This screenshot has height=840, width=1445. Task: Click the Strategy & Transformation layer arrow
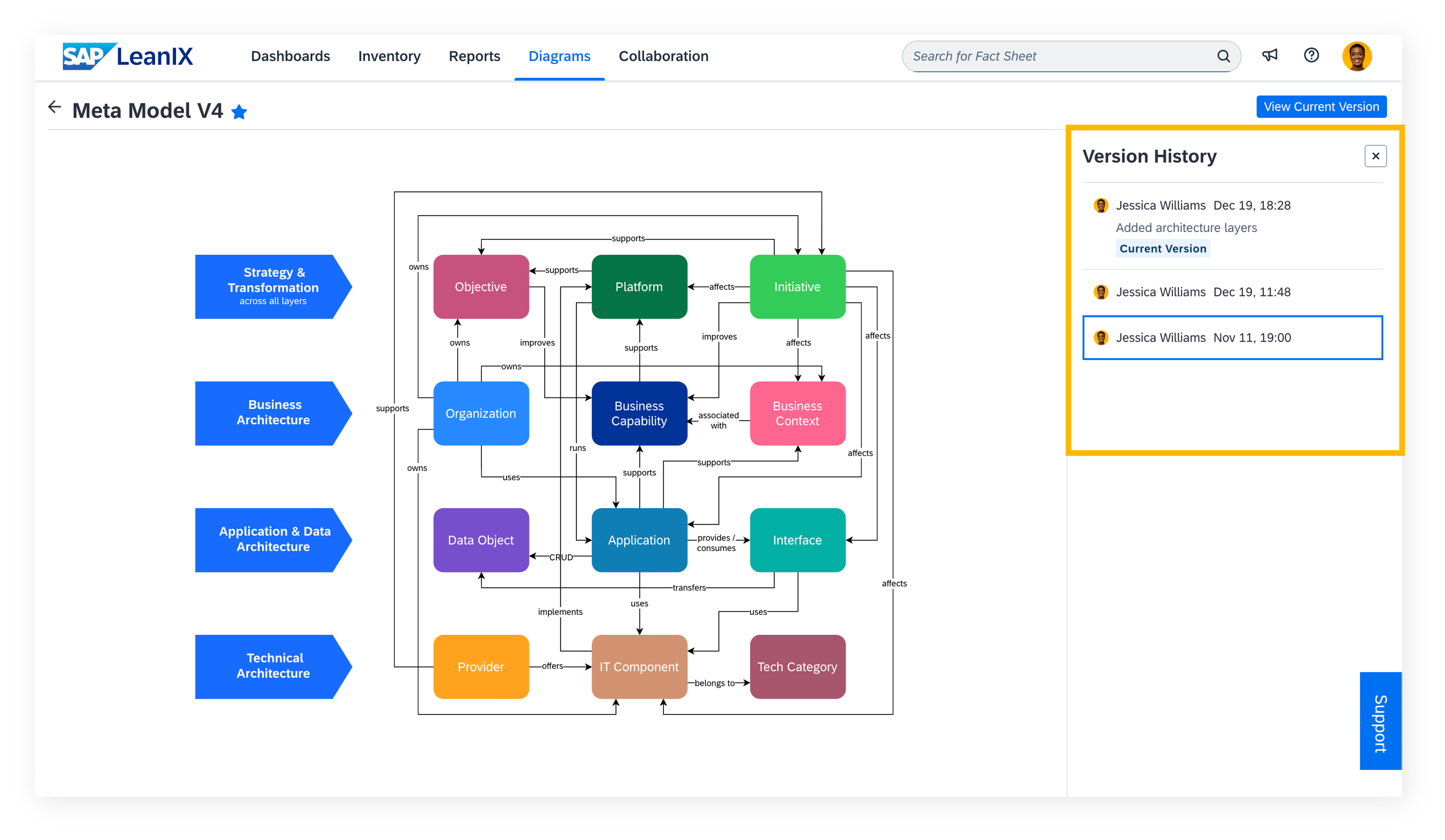click(x=273, y=287)
